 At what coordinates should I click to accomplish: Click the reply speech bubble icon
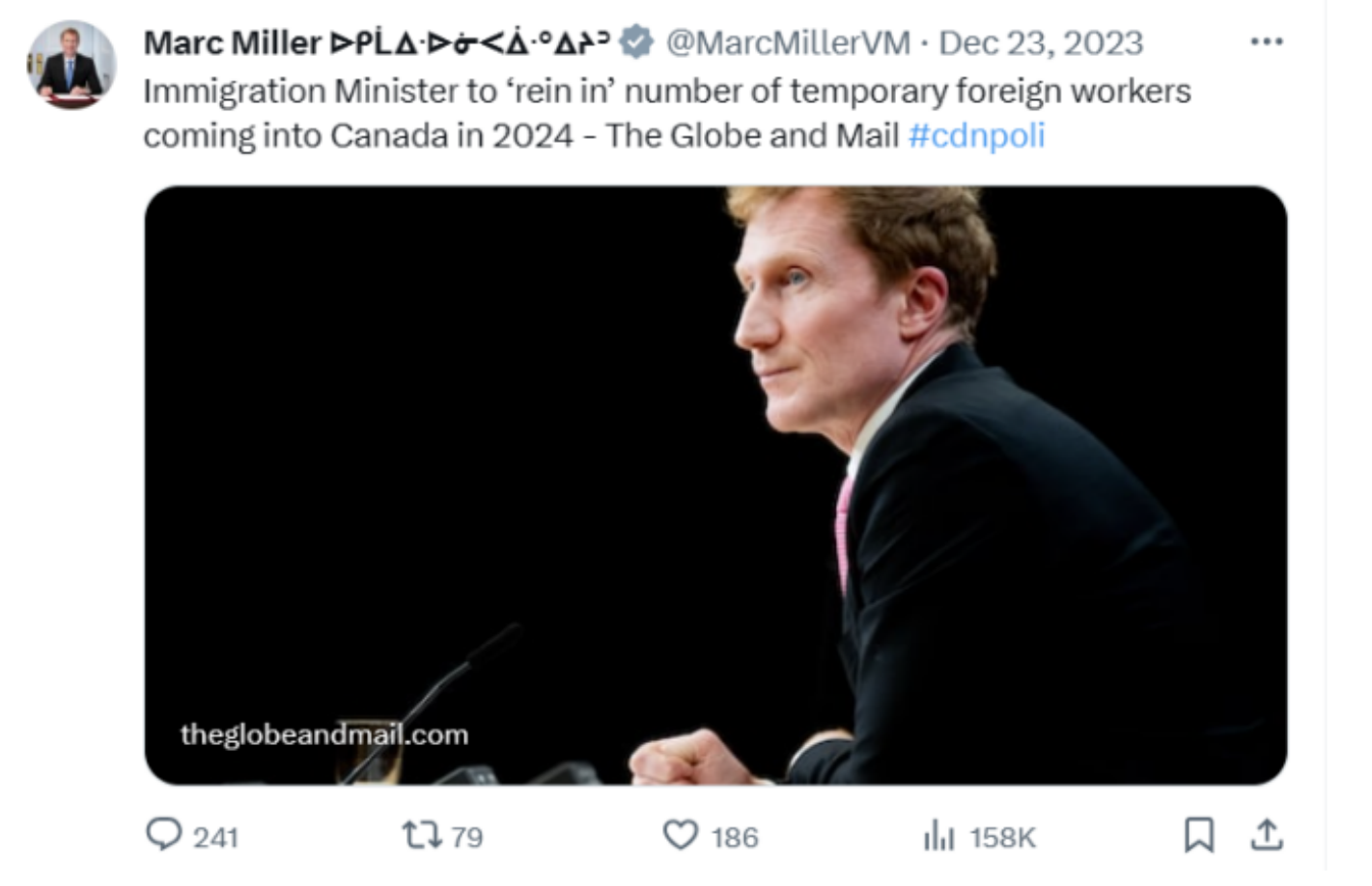(x=163, y=834)
